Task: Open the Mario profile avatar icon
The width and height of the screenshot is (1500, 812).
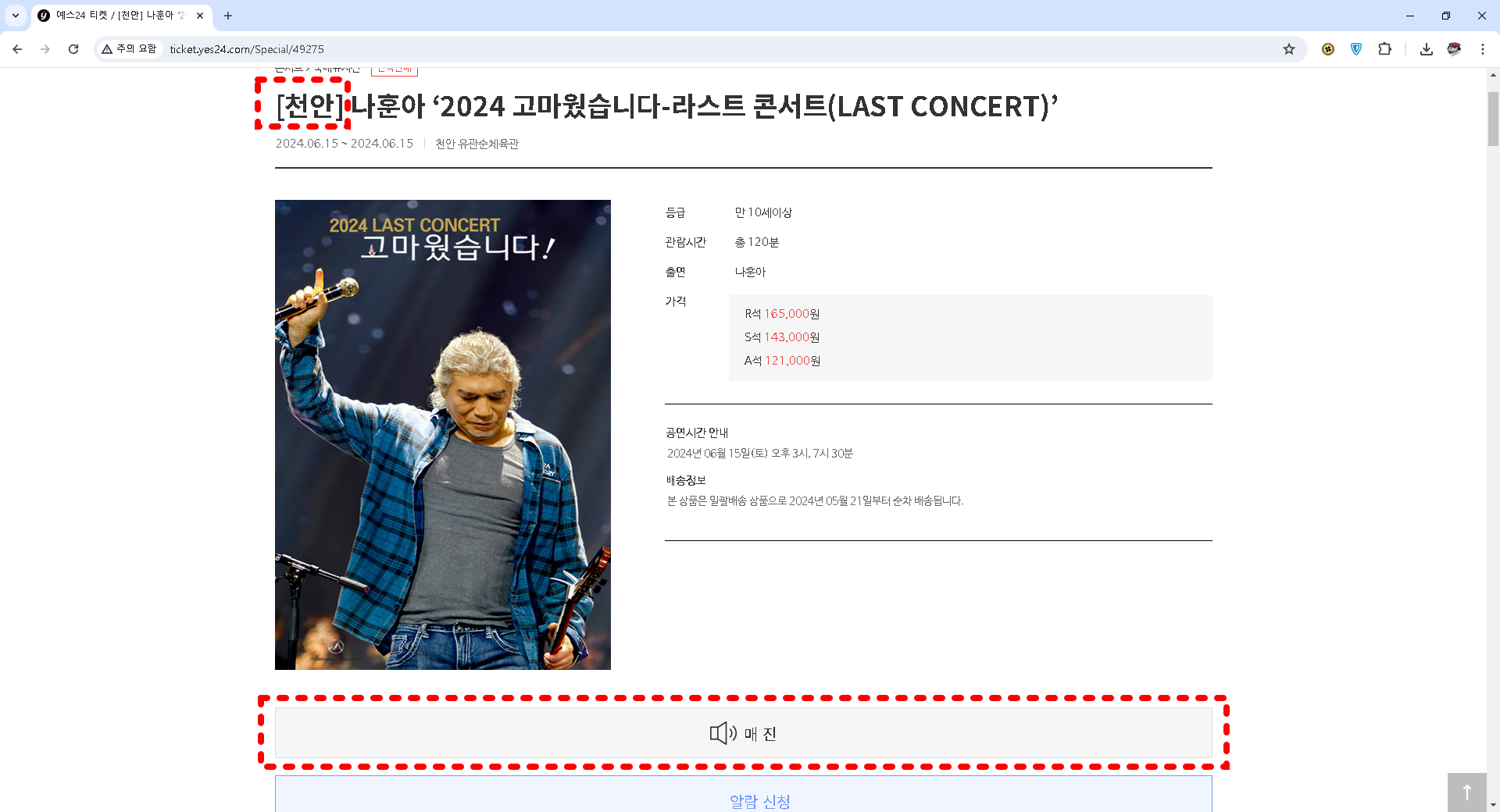Action: (1454, 48)
